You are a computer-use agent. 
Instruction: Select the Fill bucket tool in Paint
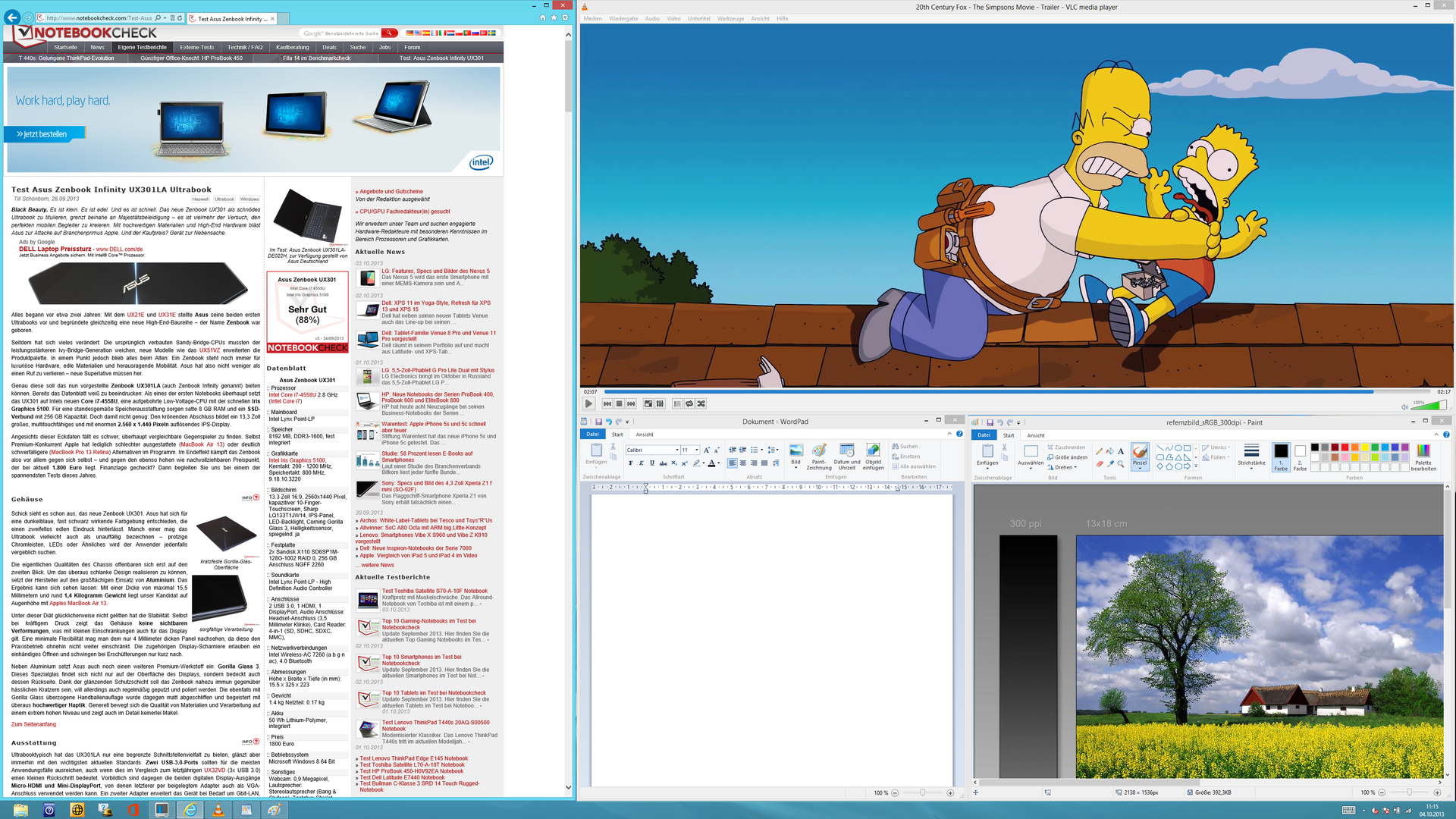[1110, 451]
